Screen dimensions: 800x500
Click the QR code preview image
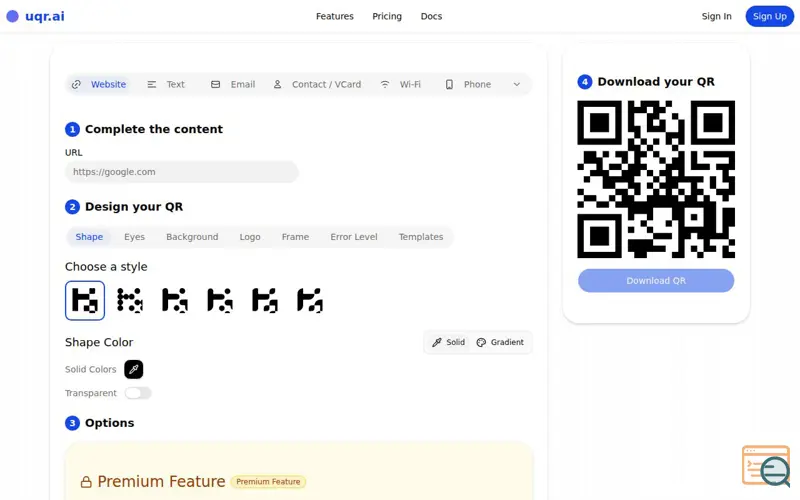point(656,179)
